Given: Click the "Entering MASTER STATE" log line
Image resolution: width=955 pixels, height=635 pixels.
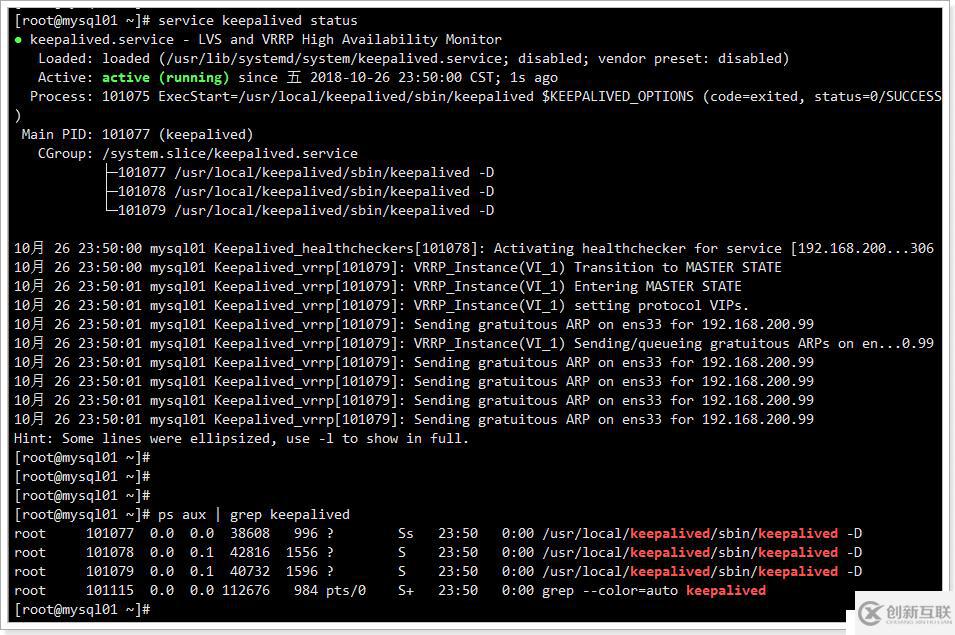Looking at the screenshot, I should [x=657, y=287].
